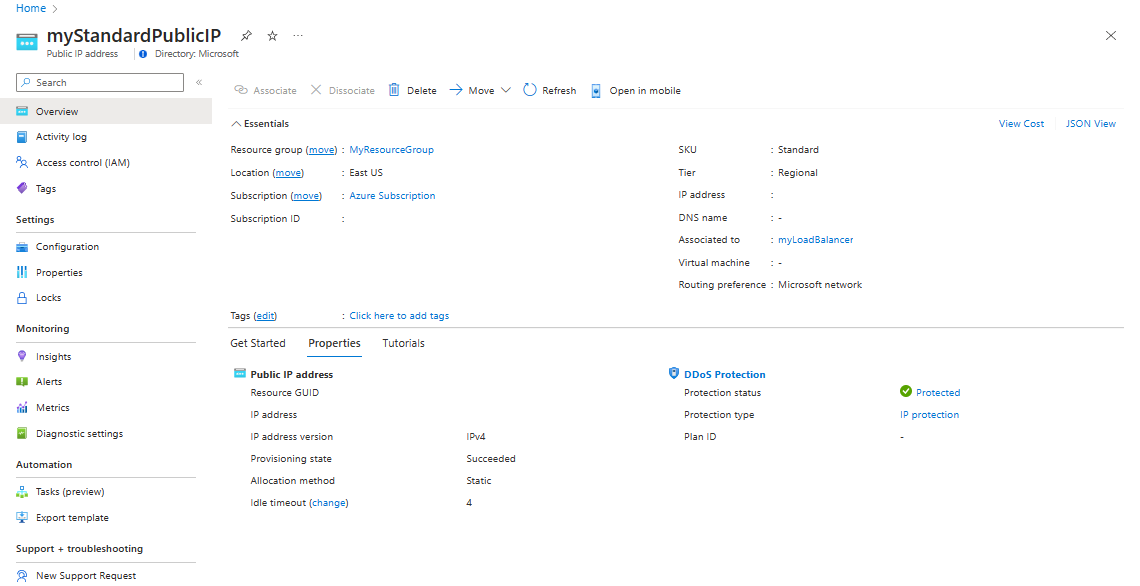Click the Delete trash icon
The height and width of the screenshot is (586, 1140).
(x=394, y=90)
